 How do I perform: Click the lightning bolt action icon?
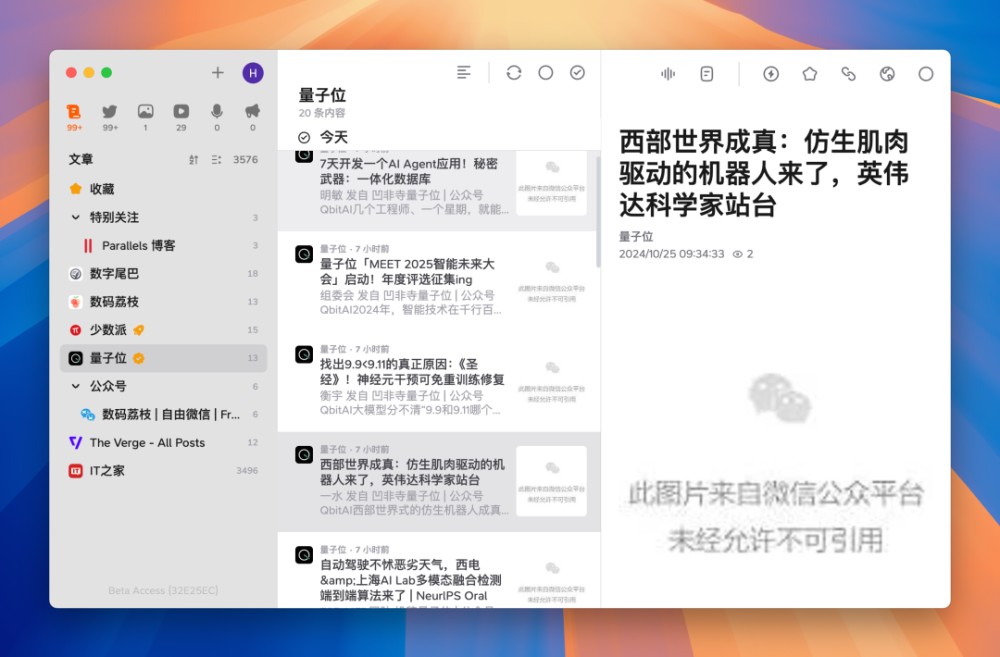point(771,74)
